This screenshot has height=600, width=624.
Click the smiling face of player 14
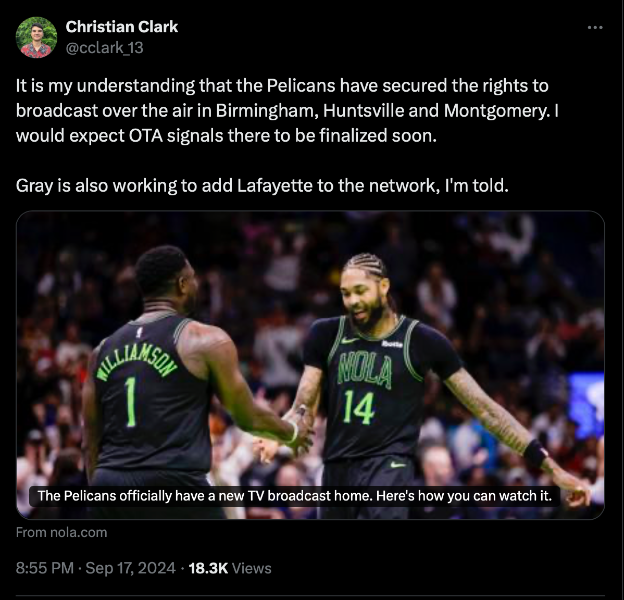point(362,299)
